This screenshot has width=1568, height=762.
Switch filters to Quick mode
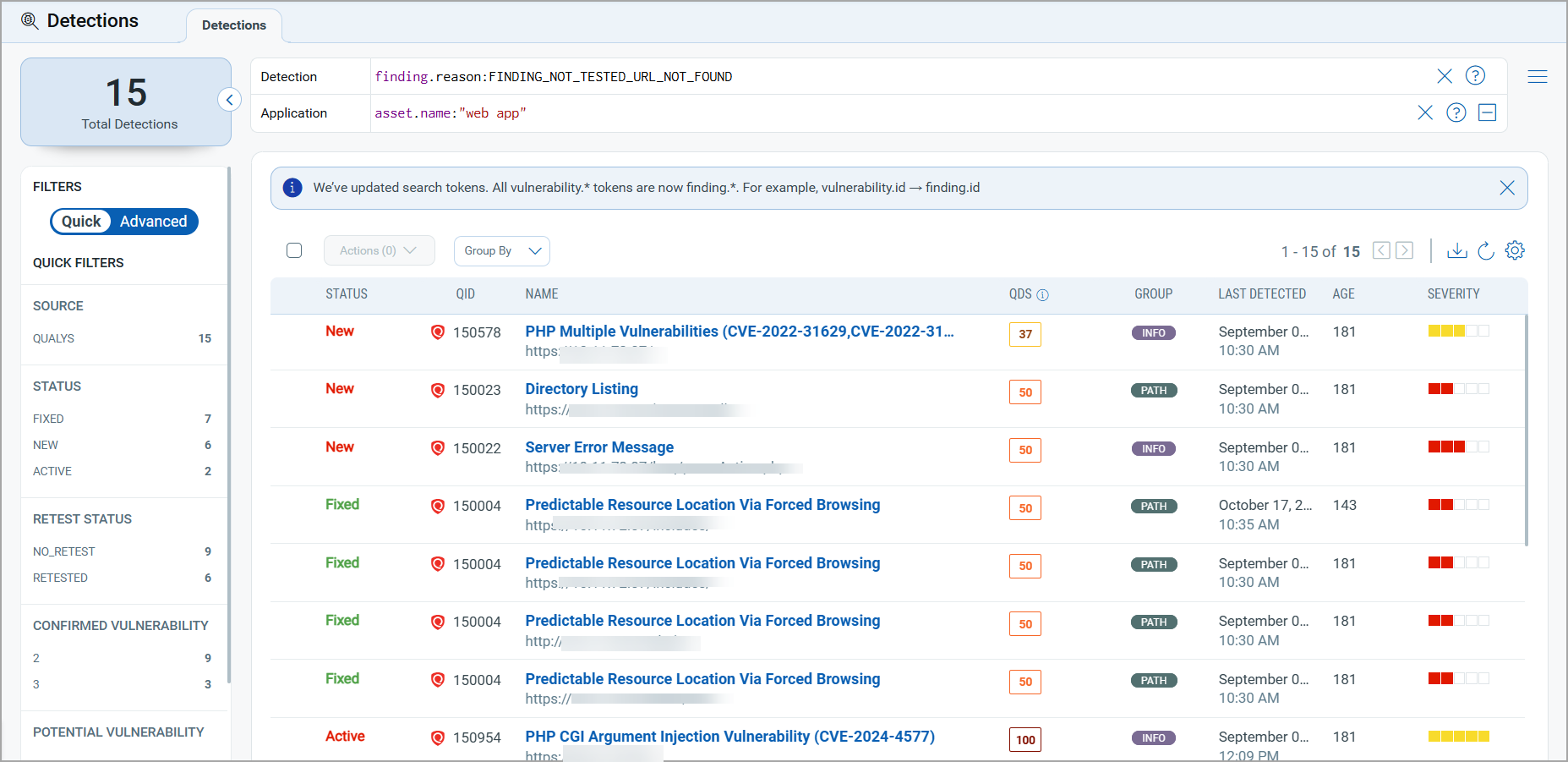click(x=82, y=221)
